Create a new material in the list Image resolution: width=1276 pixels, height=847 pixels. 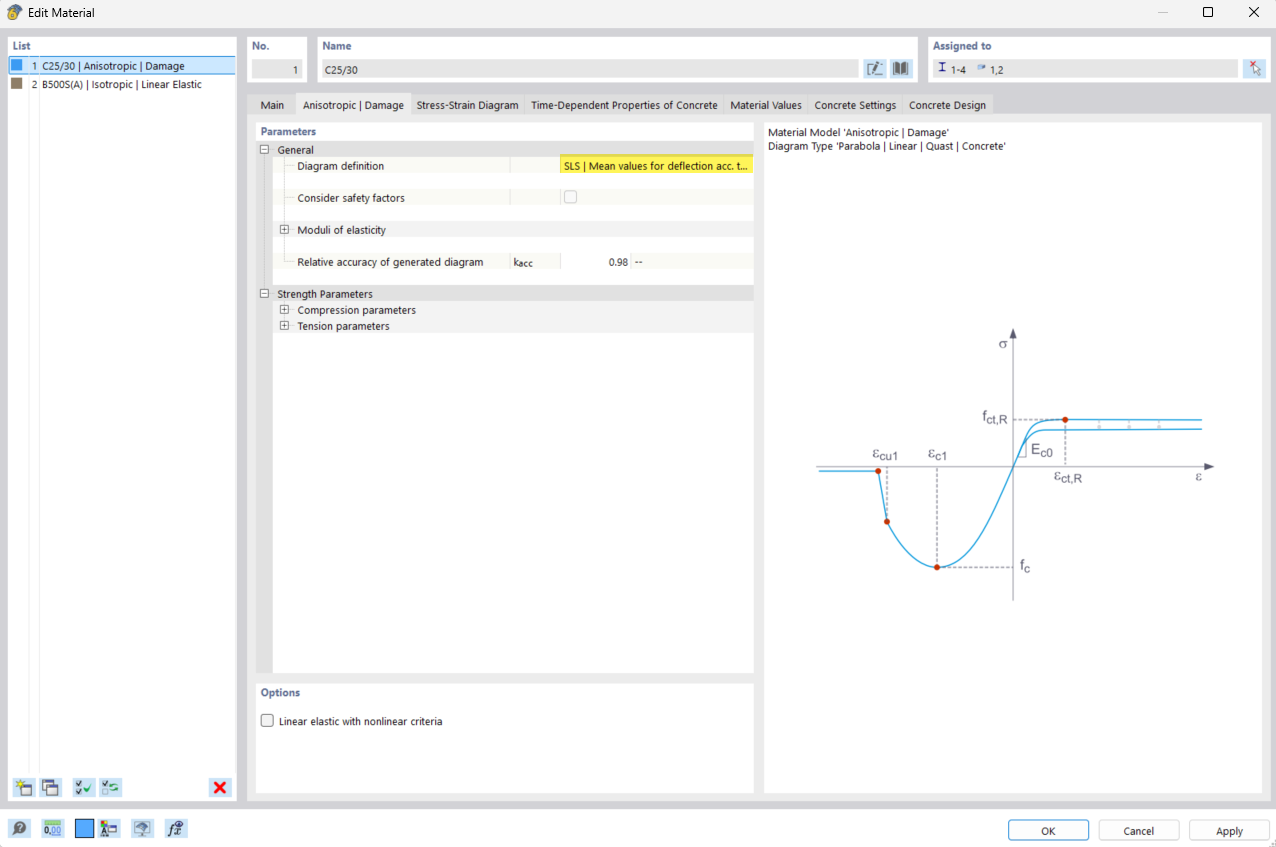[23, 787]
